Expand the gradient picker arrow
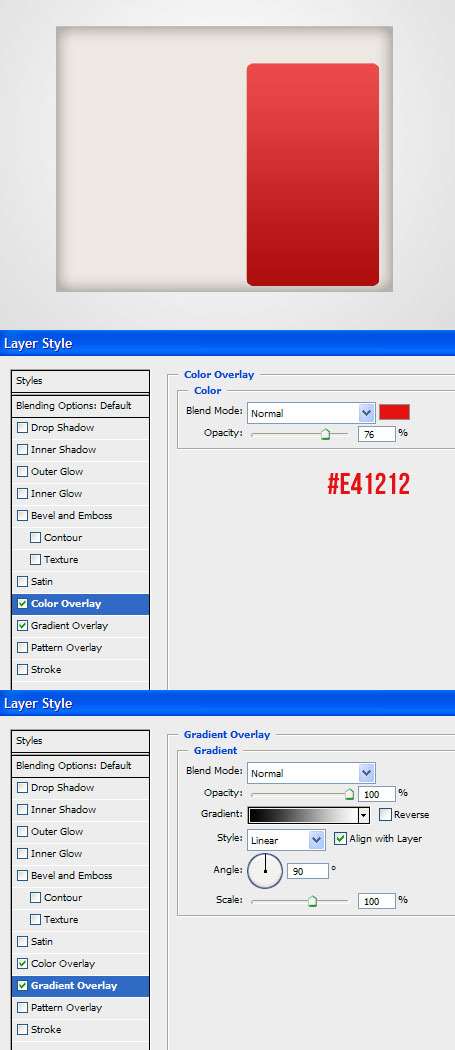 coord(364,816)
